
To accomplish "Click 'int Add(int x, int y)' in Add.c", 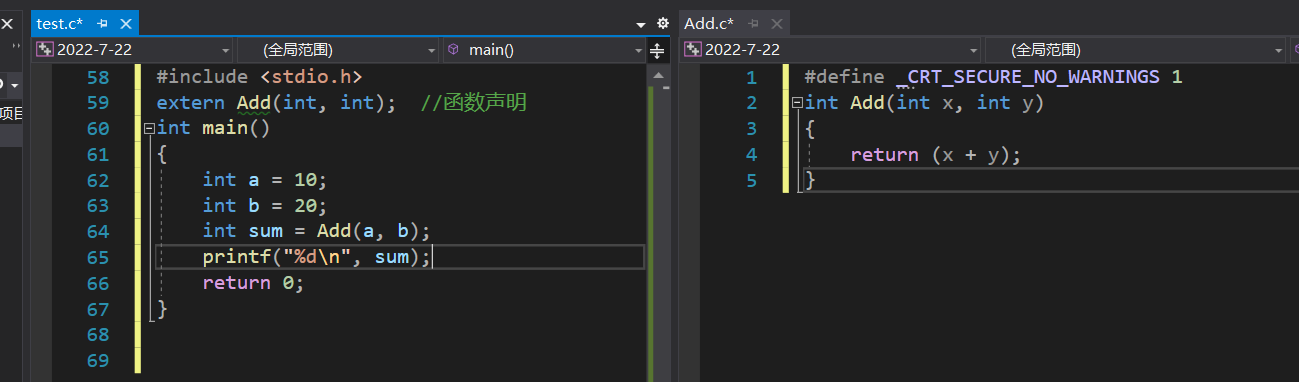I will [x=924, y=102].
